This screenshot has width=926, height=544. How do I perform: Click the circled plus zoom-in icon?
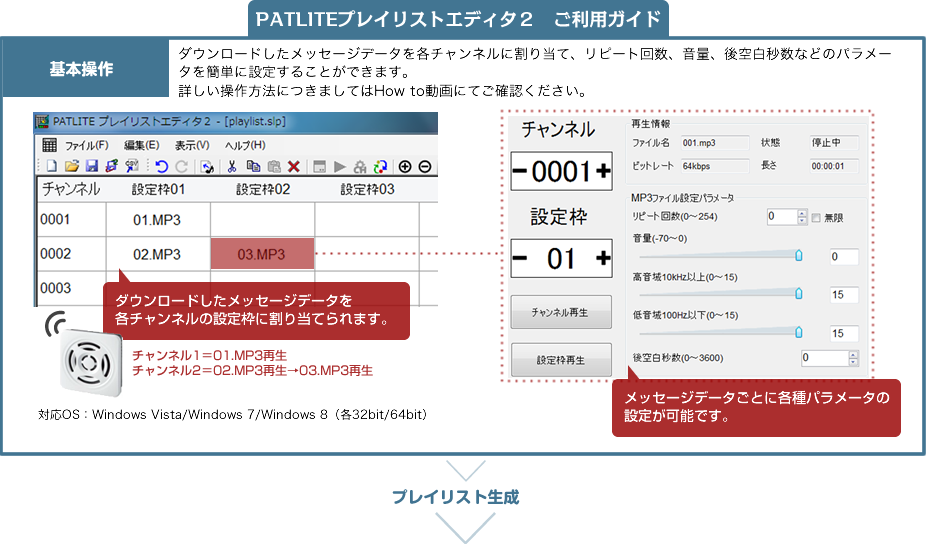click(405, 167)
